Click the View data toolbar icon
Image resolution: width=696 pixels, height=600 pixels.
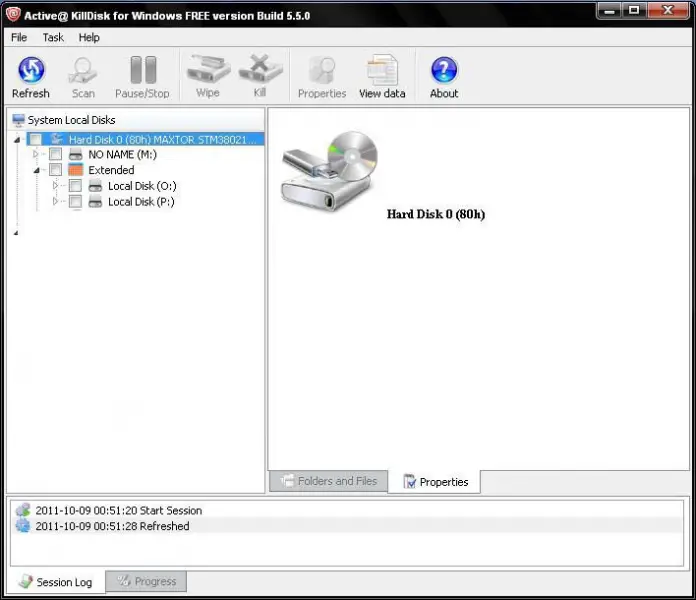pyautogui.click(x=382, y=70)
